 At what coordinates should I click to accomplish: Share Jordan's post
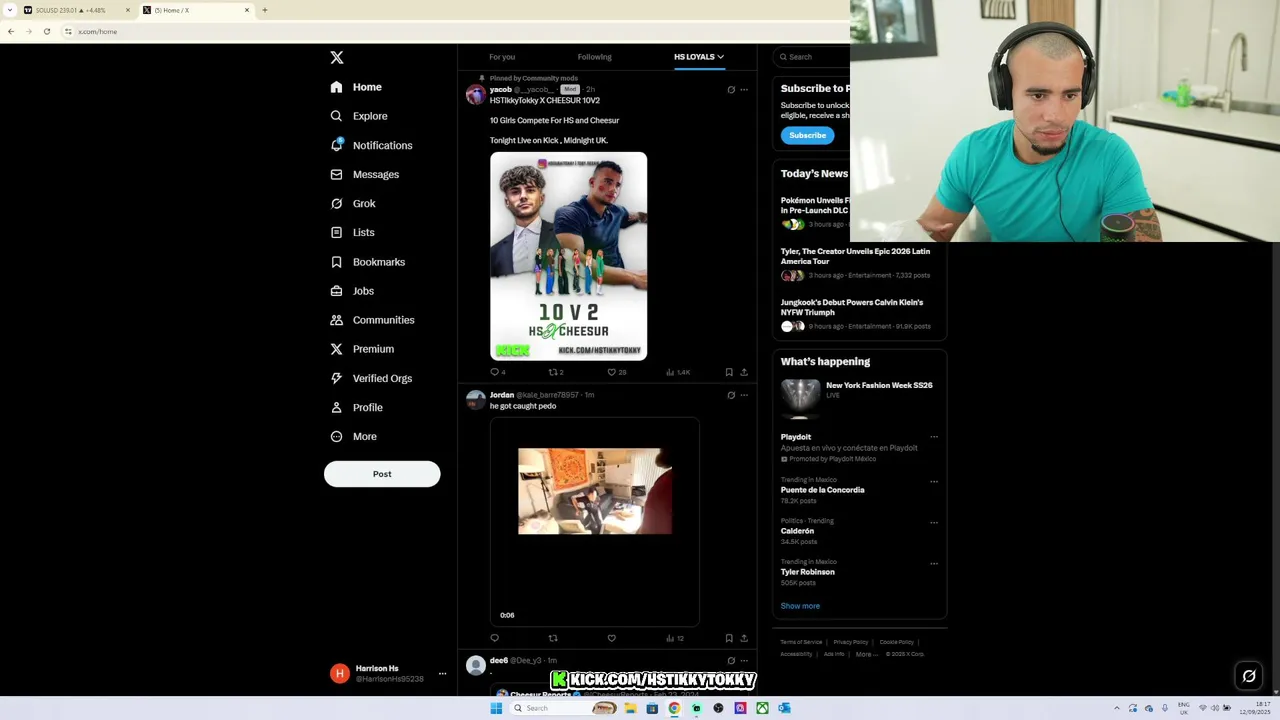pyautogui.click(x=744, y=638)
